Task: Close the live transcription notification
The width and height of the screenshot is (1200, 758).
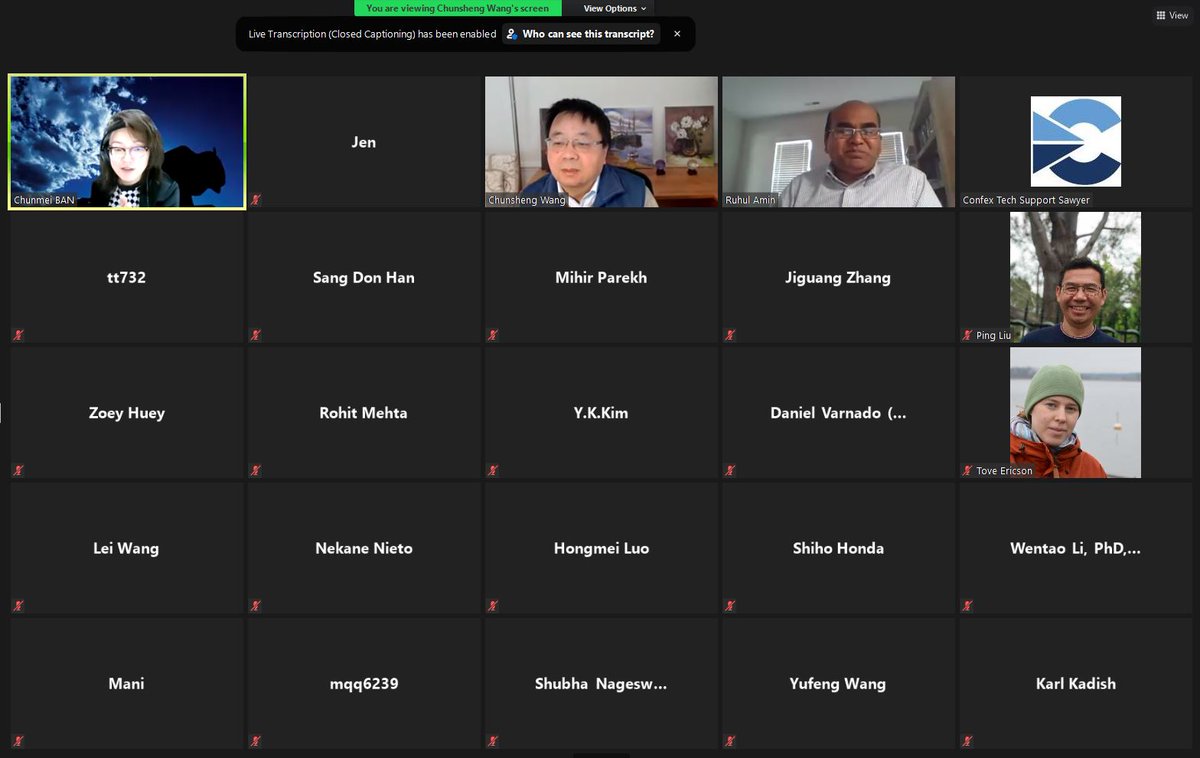Action: pyautogui.click(x=677, y=34)
